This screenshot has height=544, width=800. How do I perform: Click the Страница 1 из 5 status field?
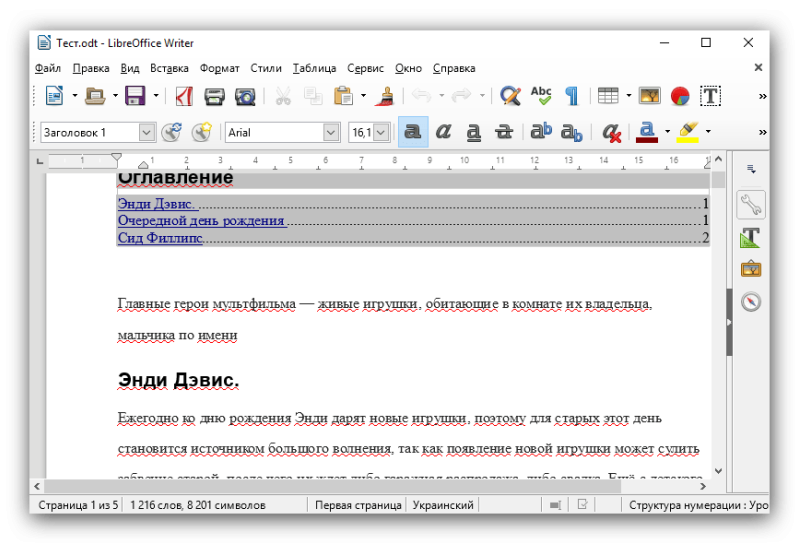tap(78, 505)
